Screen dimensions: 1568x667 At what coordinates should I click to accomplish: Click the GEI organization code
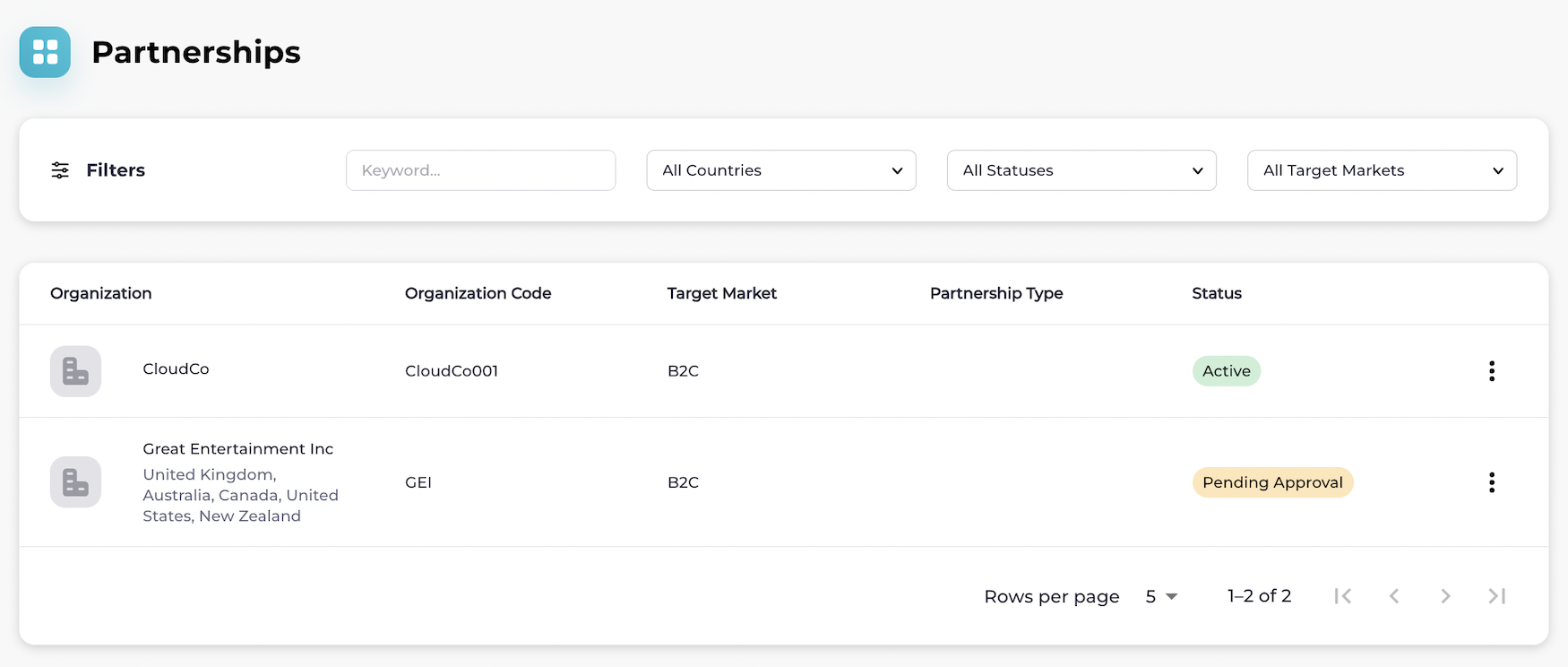418,482
